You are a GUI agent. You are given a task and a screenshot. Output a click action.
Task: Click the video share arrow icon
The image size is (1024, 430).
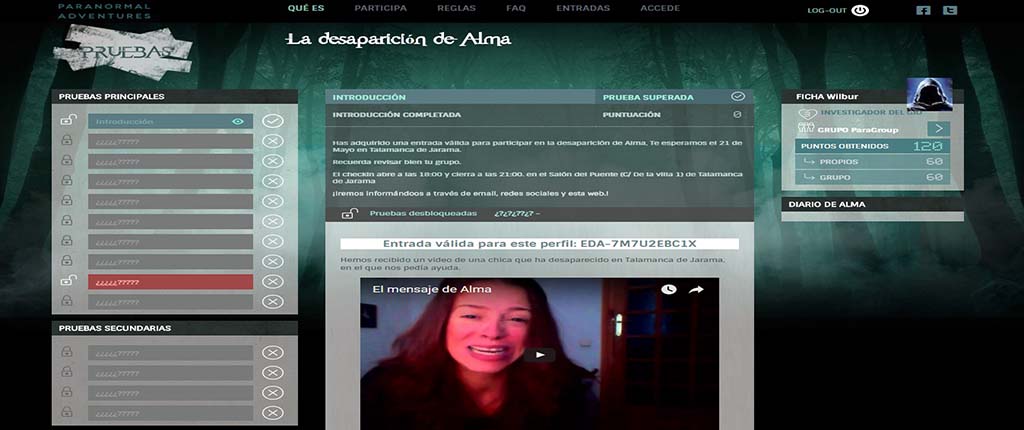tap(696, 289)
